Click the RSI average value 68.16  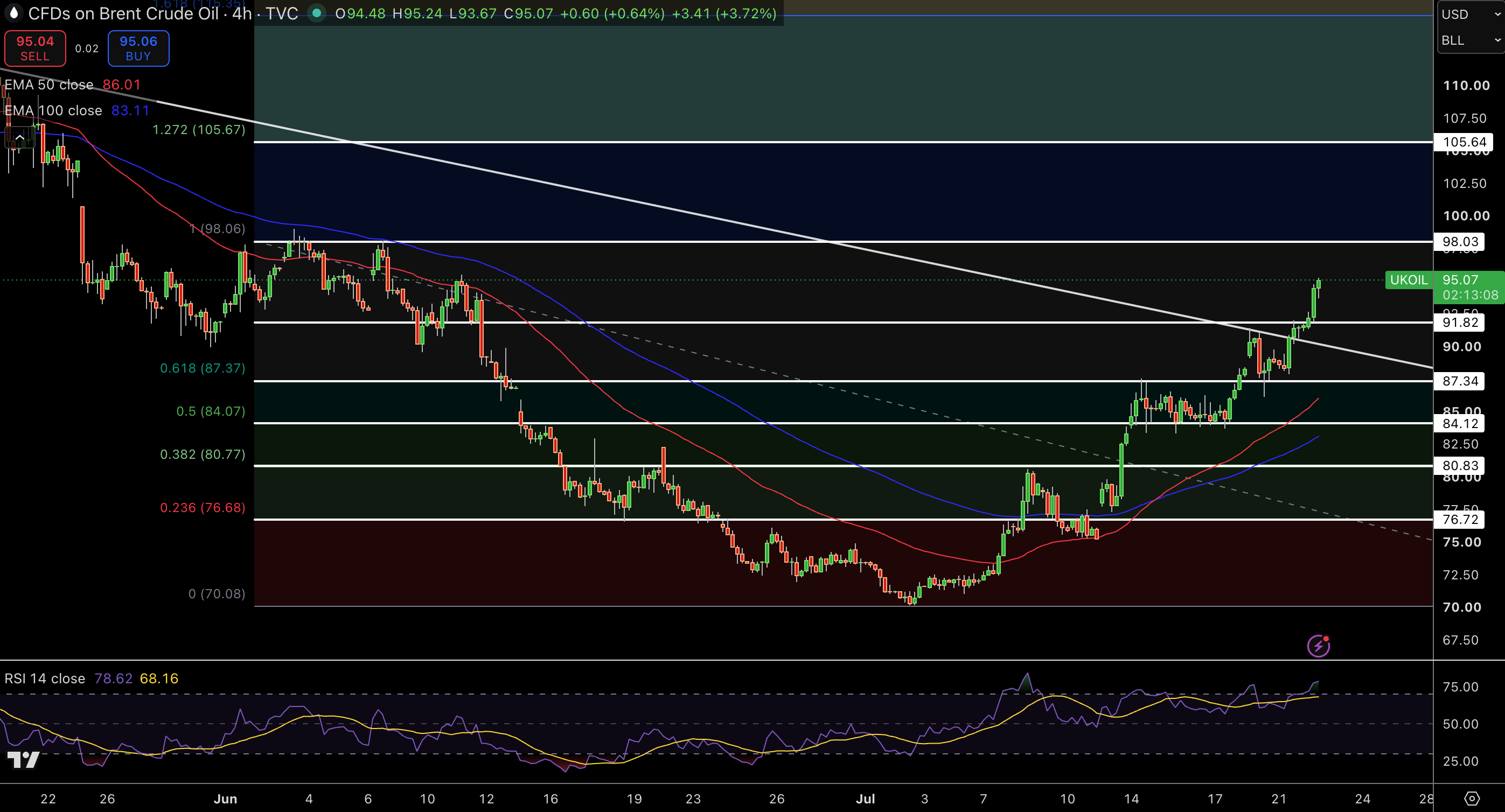coord(159,678)
